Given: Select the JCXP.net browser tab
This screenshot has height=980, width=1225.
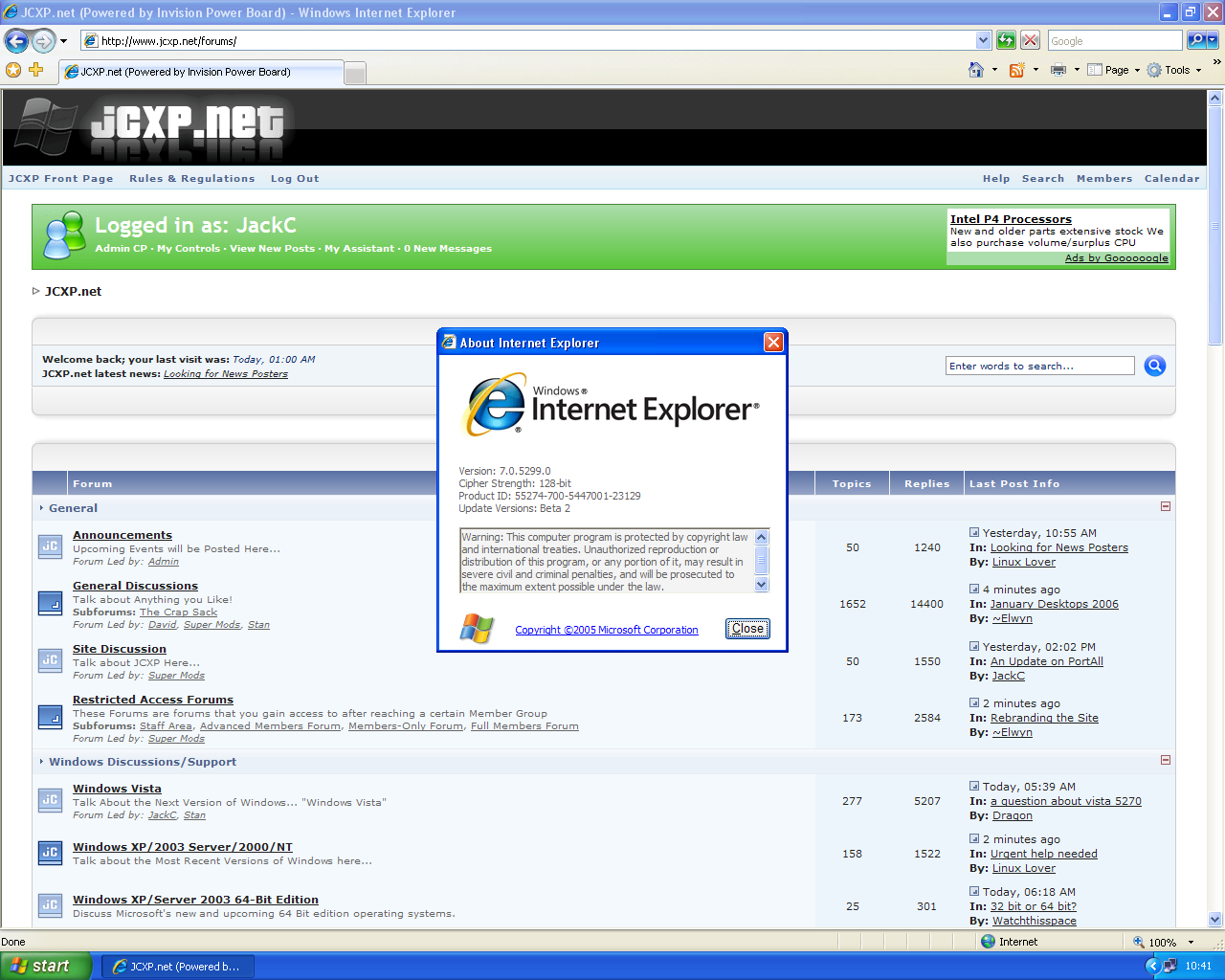Looking at the screenshot, I should [x=201, y=72].
